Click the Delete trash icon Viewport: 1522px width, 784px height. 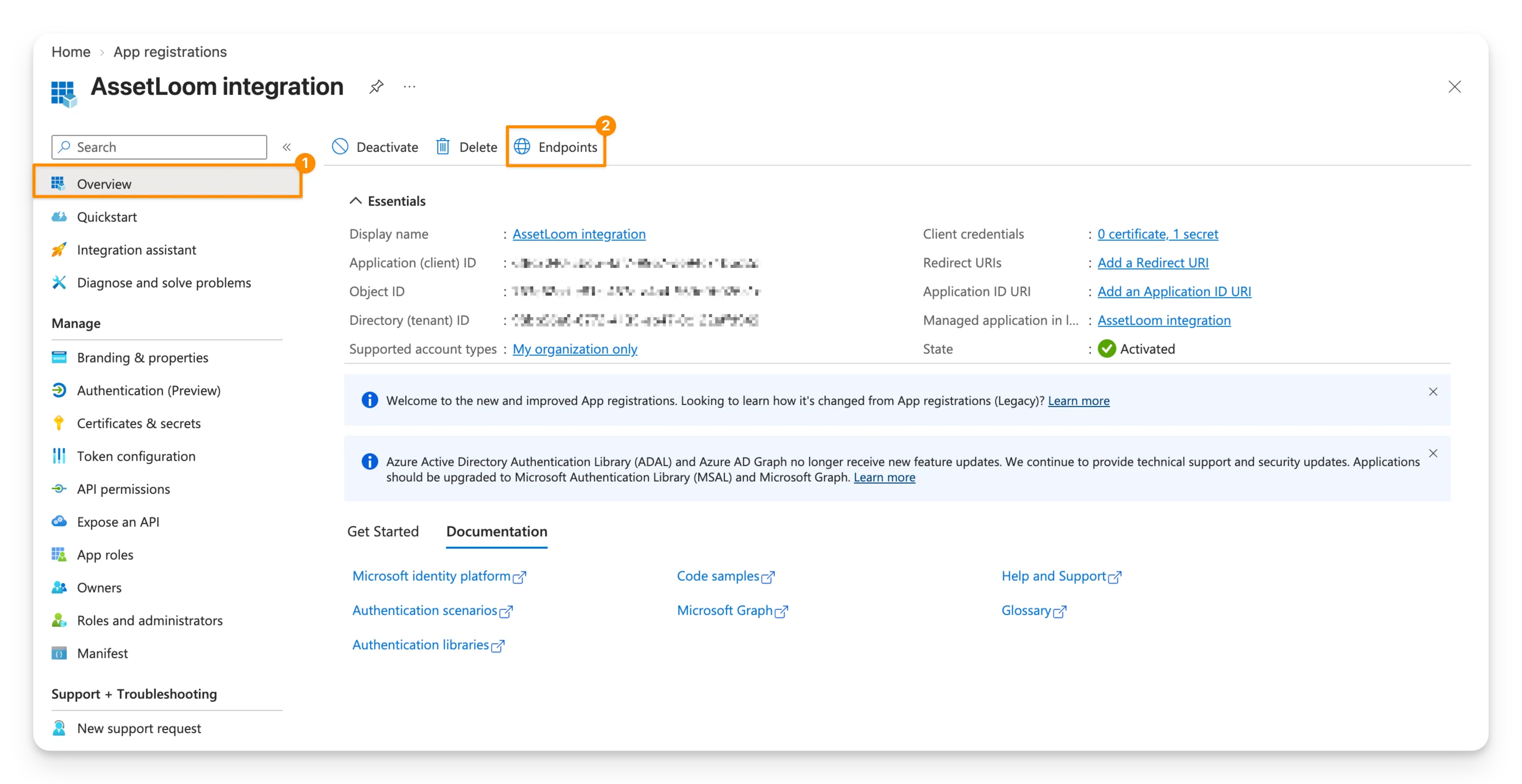[x=443, y=146]
